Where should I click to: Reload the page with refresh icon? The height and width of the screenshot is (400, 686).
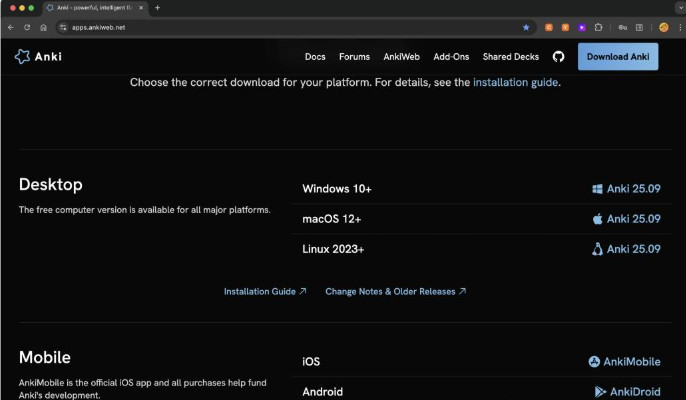tap(27, 27)
